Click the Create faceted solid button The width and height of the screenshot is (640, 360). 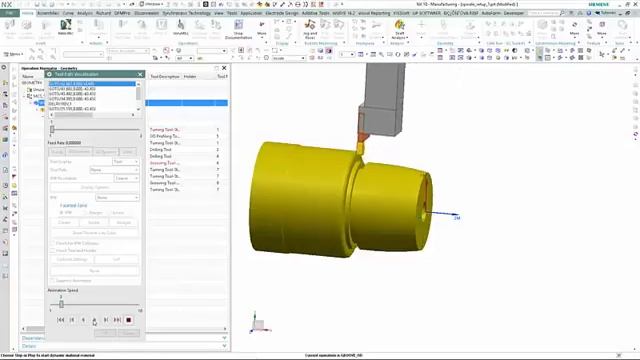pyautogui.click(x=64, y=223)
